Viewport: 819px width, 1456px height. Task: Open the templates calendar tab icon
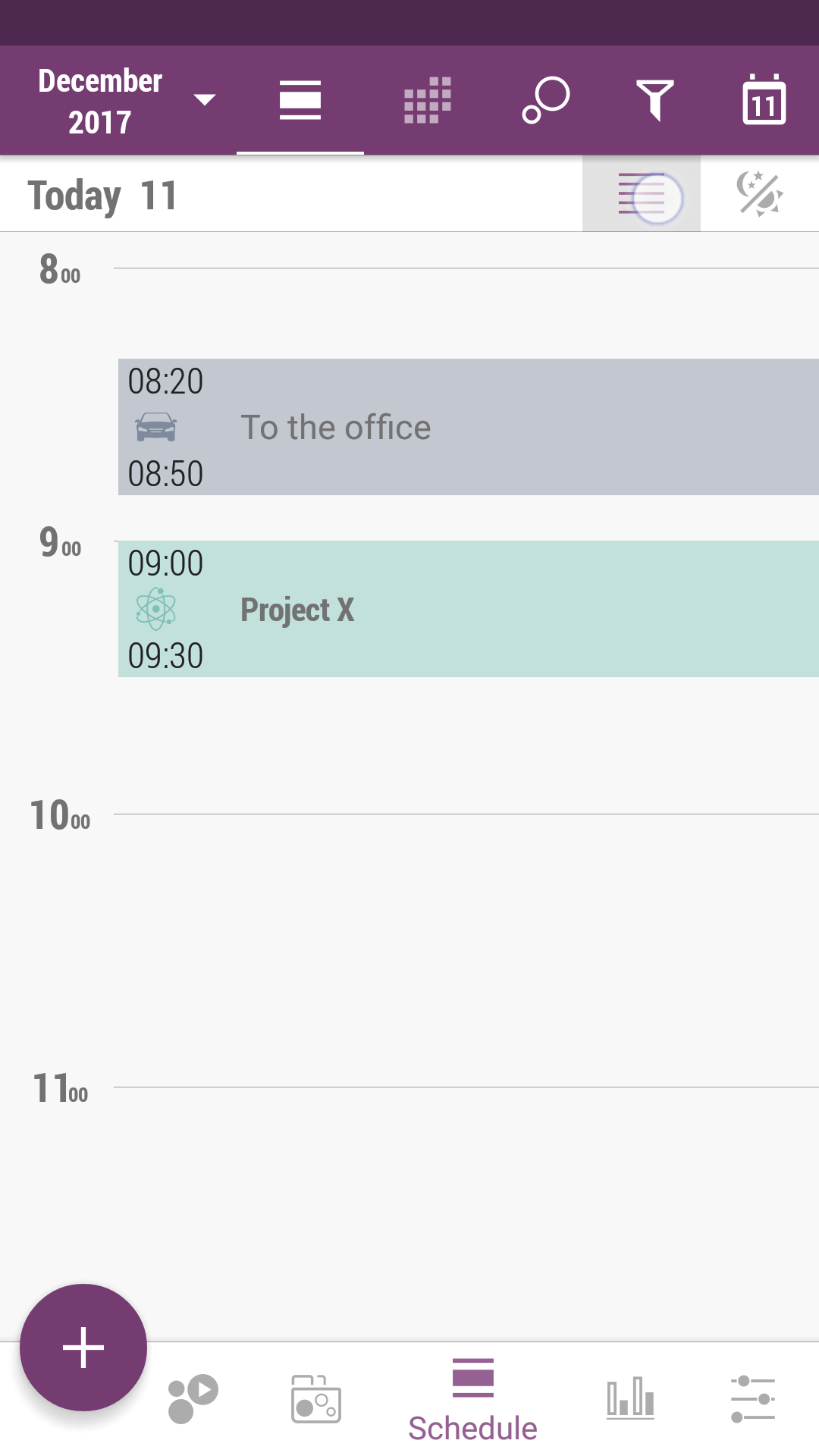coord(316,1399)
